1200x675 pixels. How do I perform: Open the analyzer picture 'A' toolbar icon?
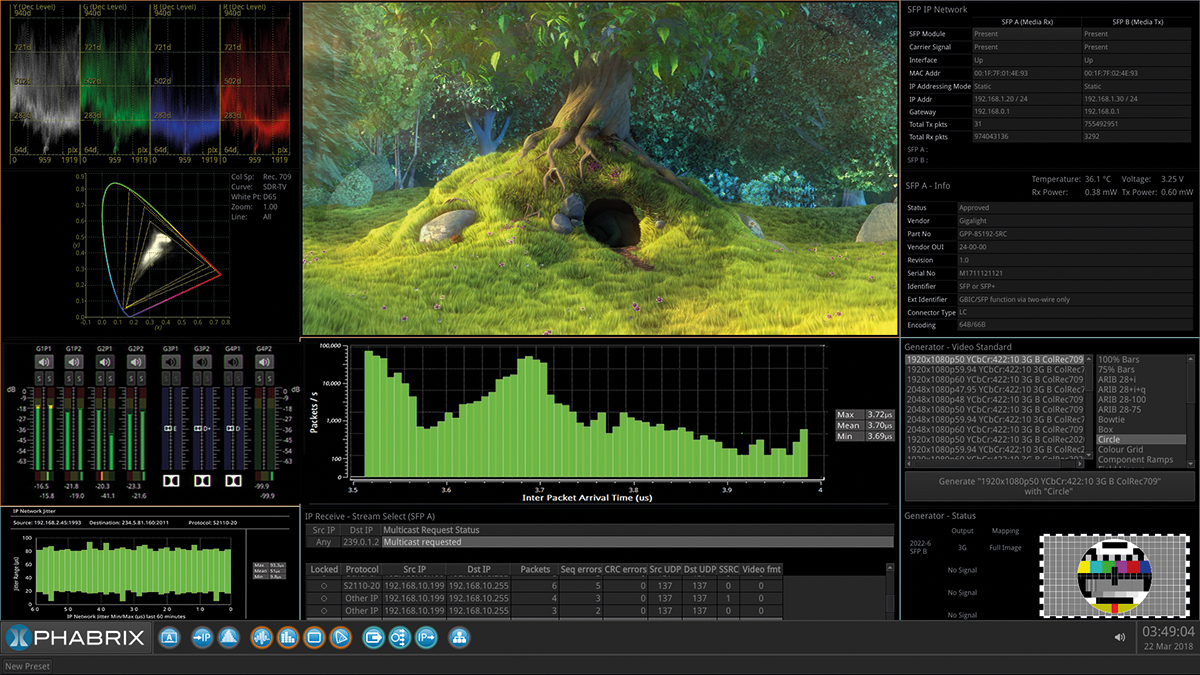[169, 636]
